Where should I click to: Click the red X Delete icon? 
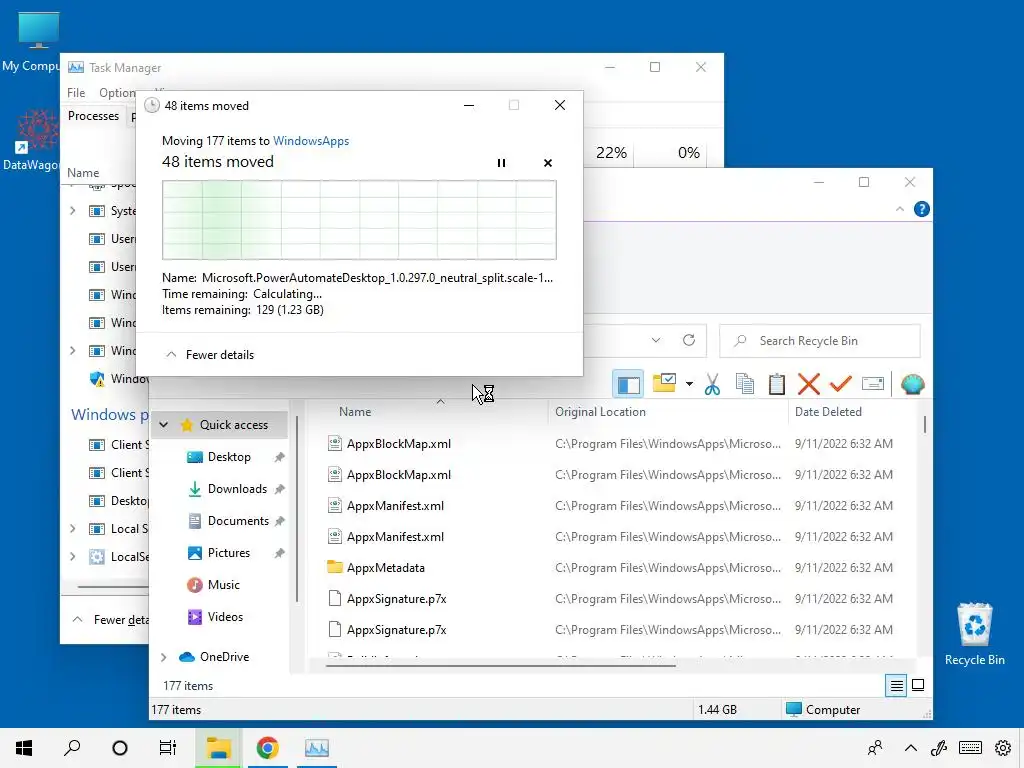808,384
